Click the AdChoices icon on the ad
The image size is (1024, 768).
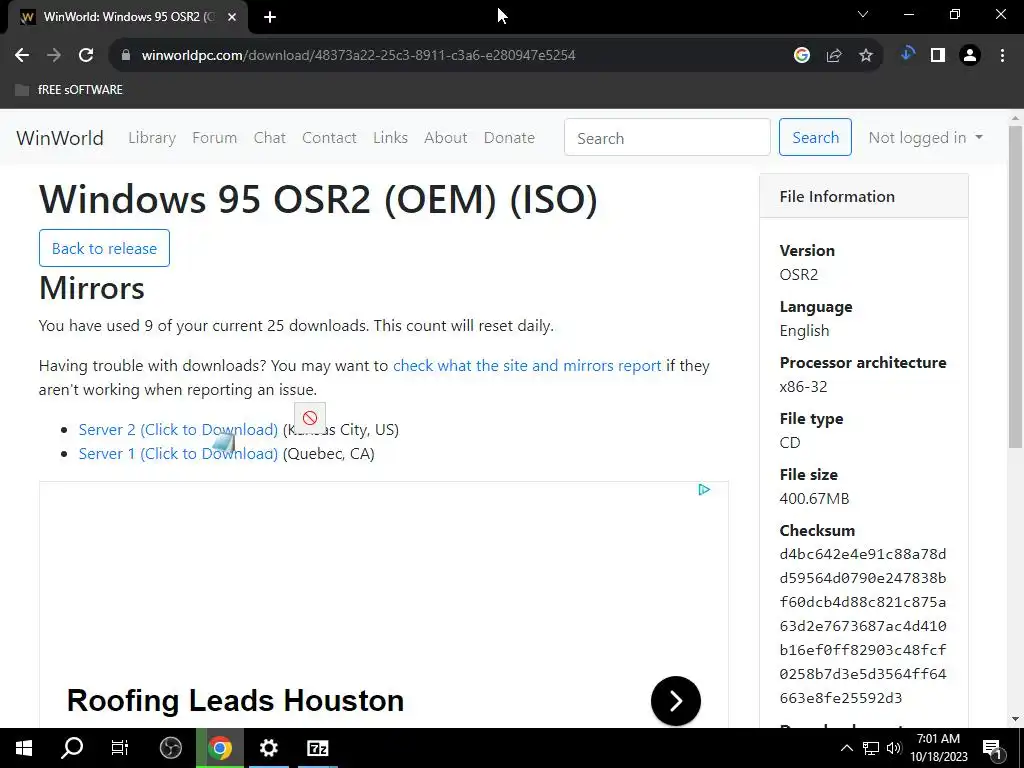tap(704, 490)
